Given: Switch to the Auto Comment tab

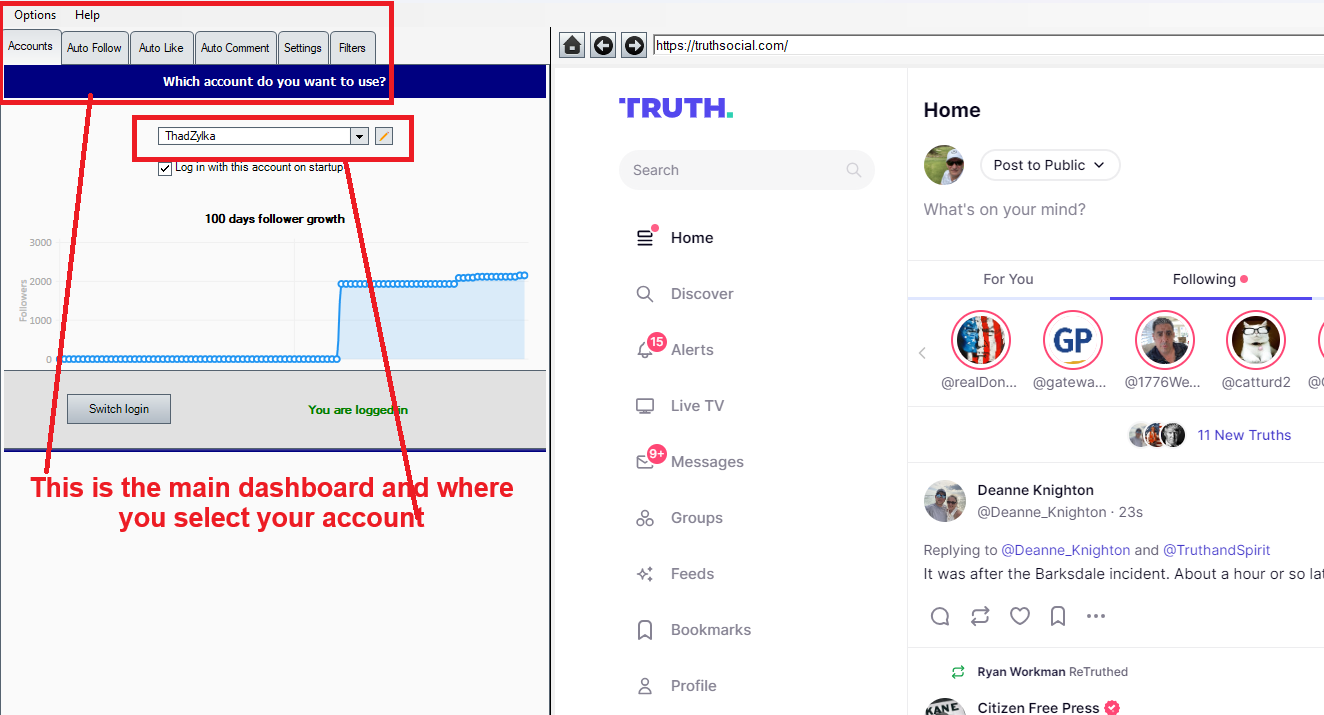Looking at the screenshot, I should click(x=235, y=48).
